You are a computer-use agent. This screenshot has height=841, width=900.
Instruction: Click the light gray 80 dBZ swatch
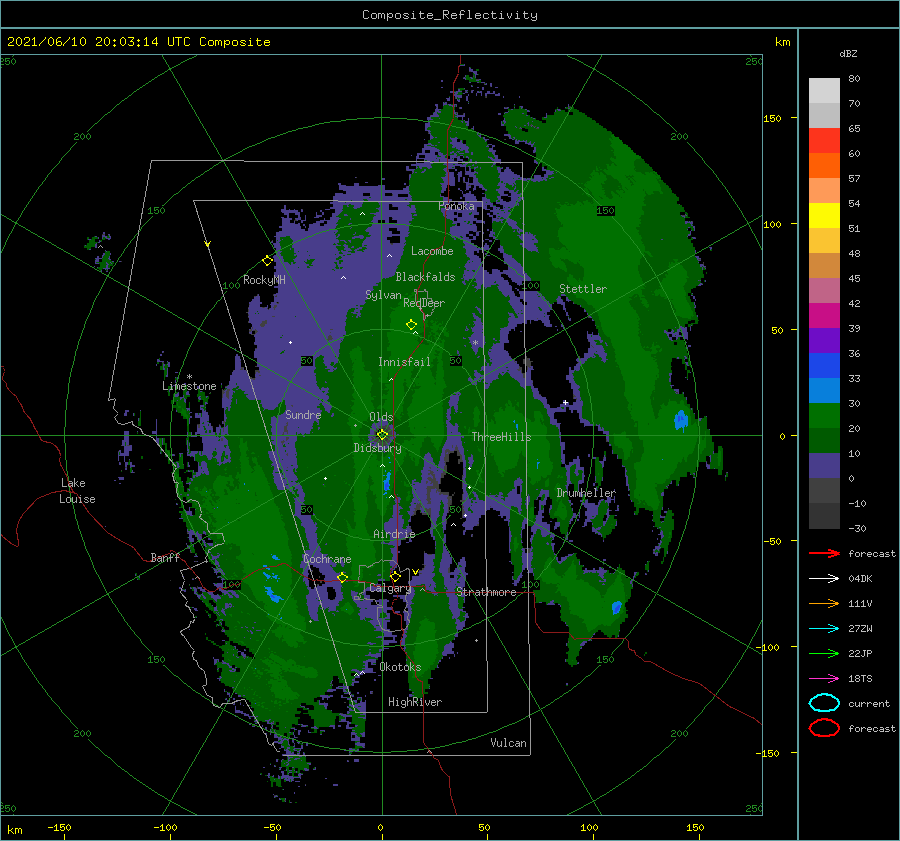pos(824,90)
